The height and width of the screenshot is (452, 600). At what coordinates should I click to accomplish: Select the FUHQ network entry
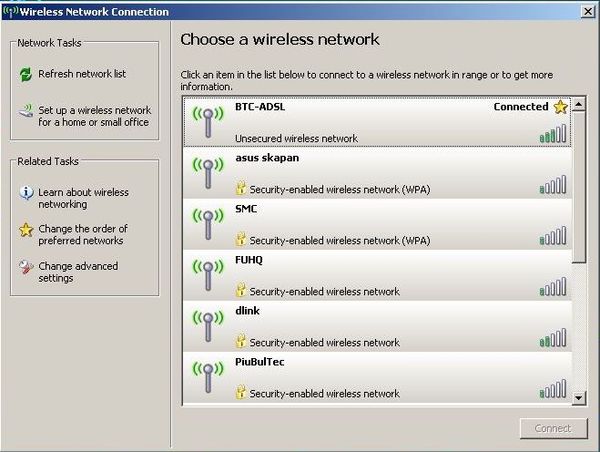click(377, 275)
